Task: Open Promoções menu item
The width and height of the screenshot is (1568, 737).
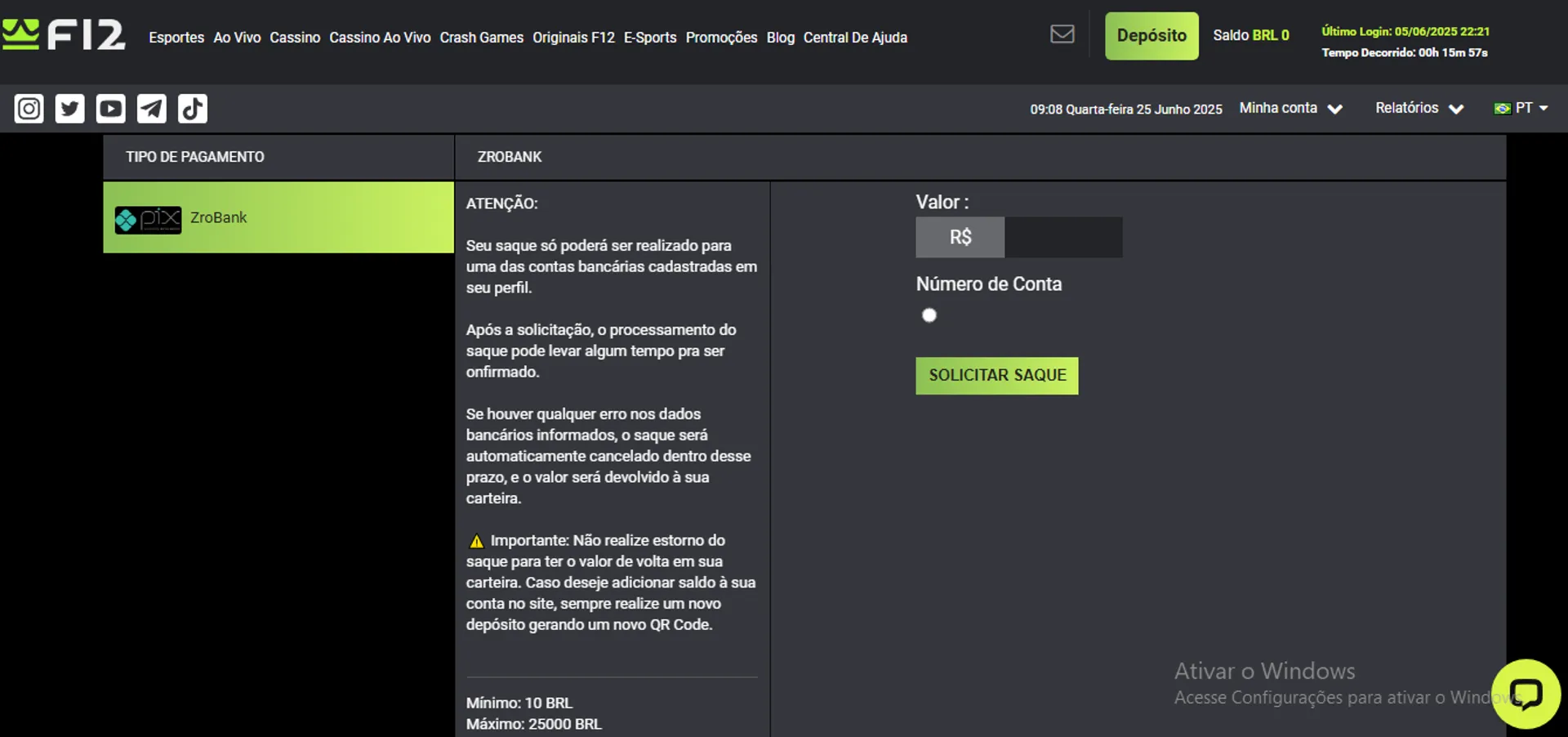Action: click(x=722, y=38)
